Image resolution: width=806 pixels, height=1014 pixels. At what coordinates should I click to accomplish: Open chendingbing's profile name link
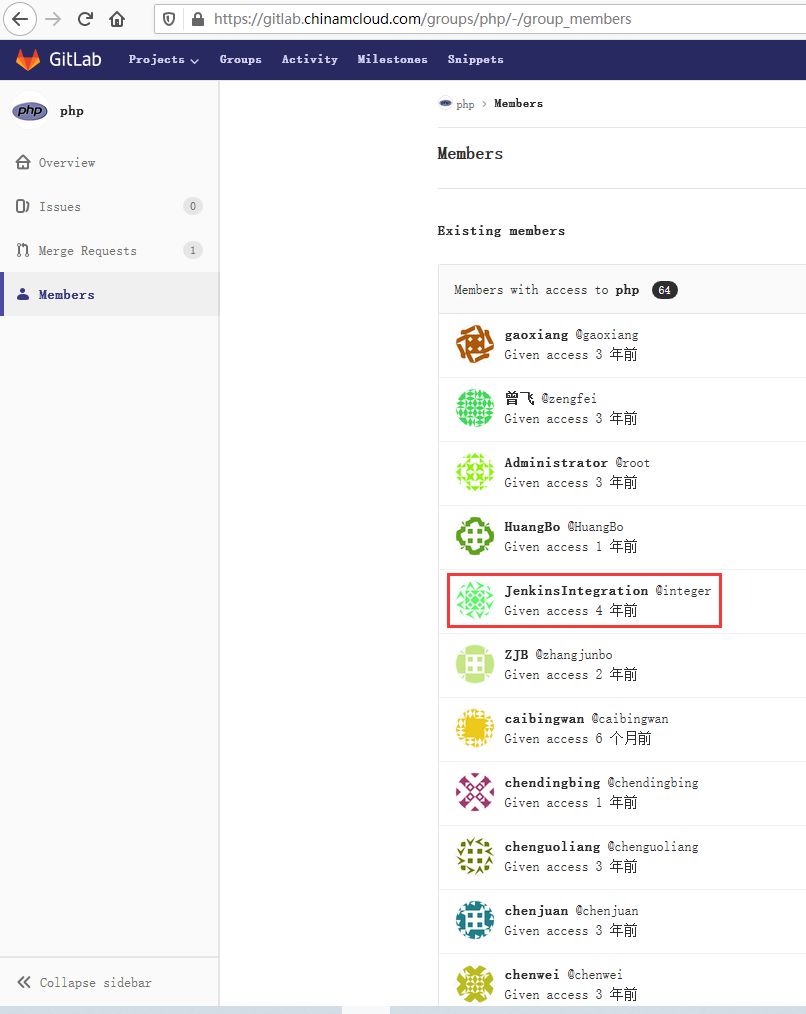552,783
